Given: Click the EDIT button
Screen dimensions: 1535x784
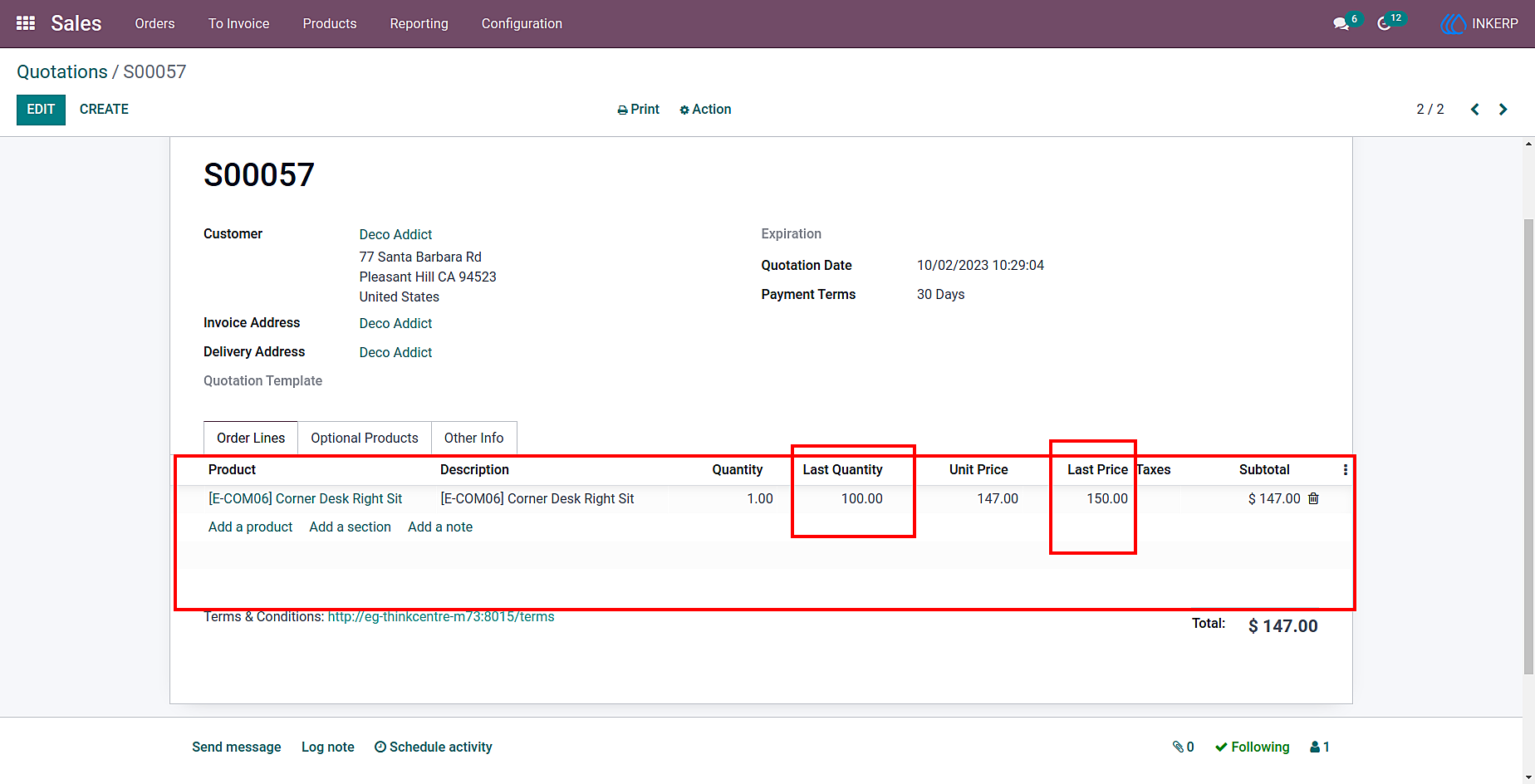Looking at the screenshot, I should [41, 110].
